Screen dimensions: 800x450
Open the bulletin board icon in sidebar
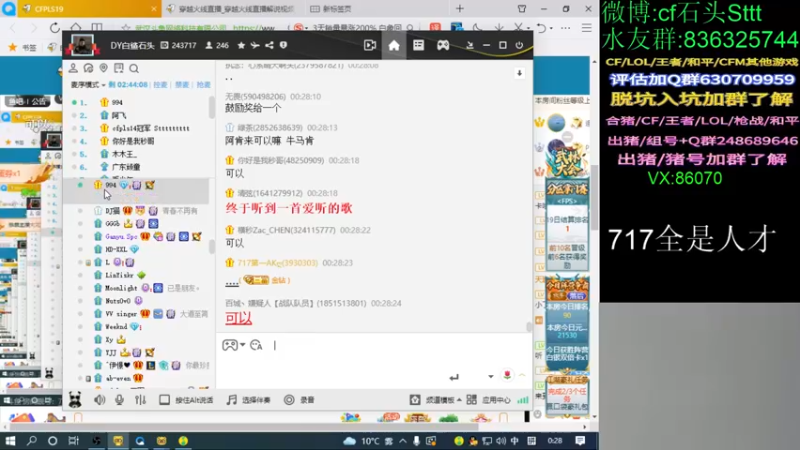[x=119, y=68]
